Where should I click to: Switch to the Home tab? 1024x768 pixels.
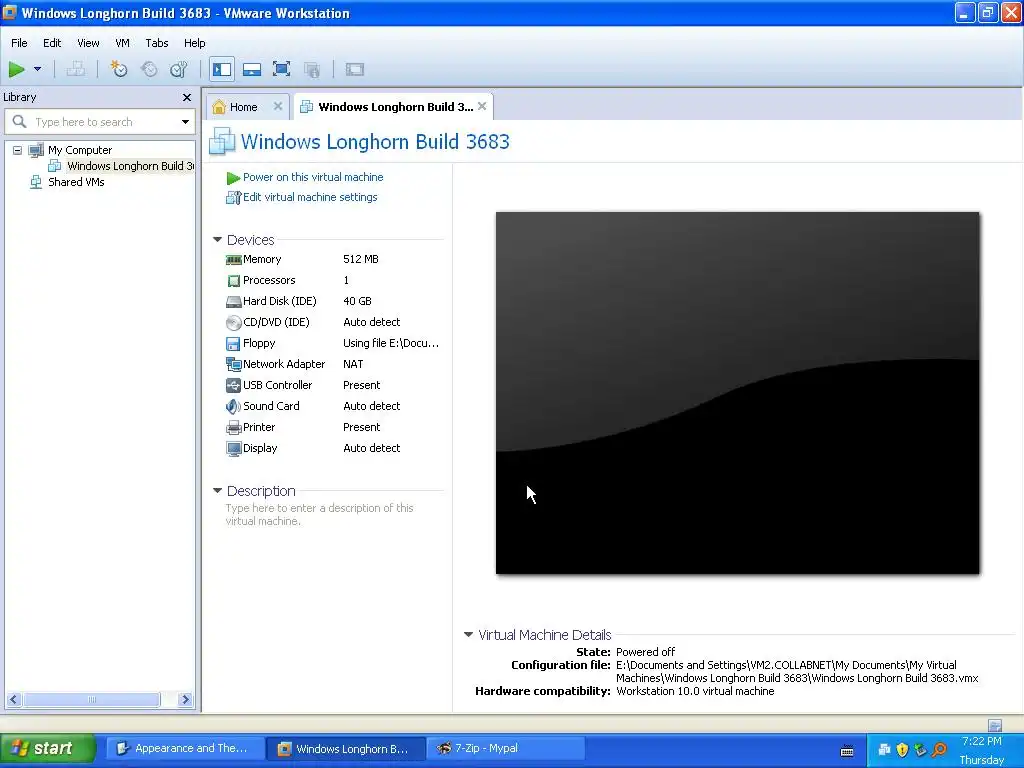[x=243, y=107]
